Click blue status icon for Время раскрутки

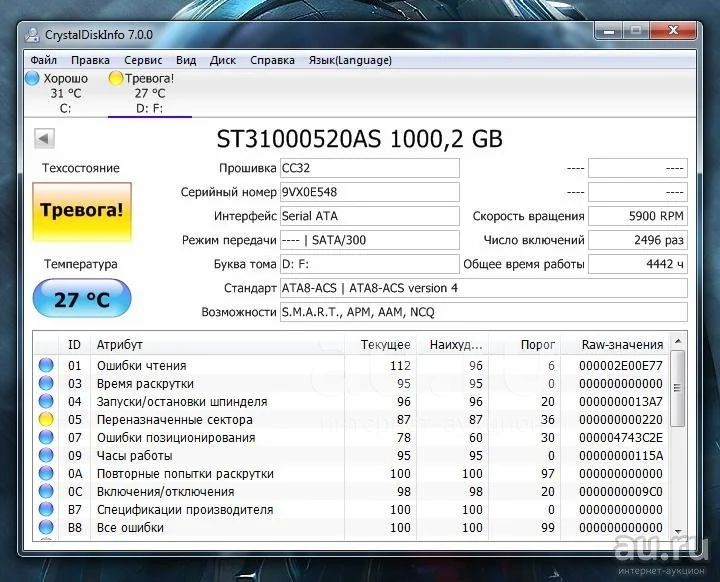coord(46,383)
